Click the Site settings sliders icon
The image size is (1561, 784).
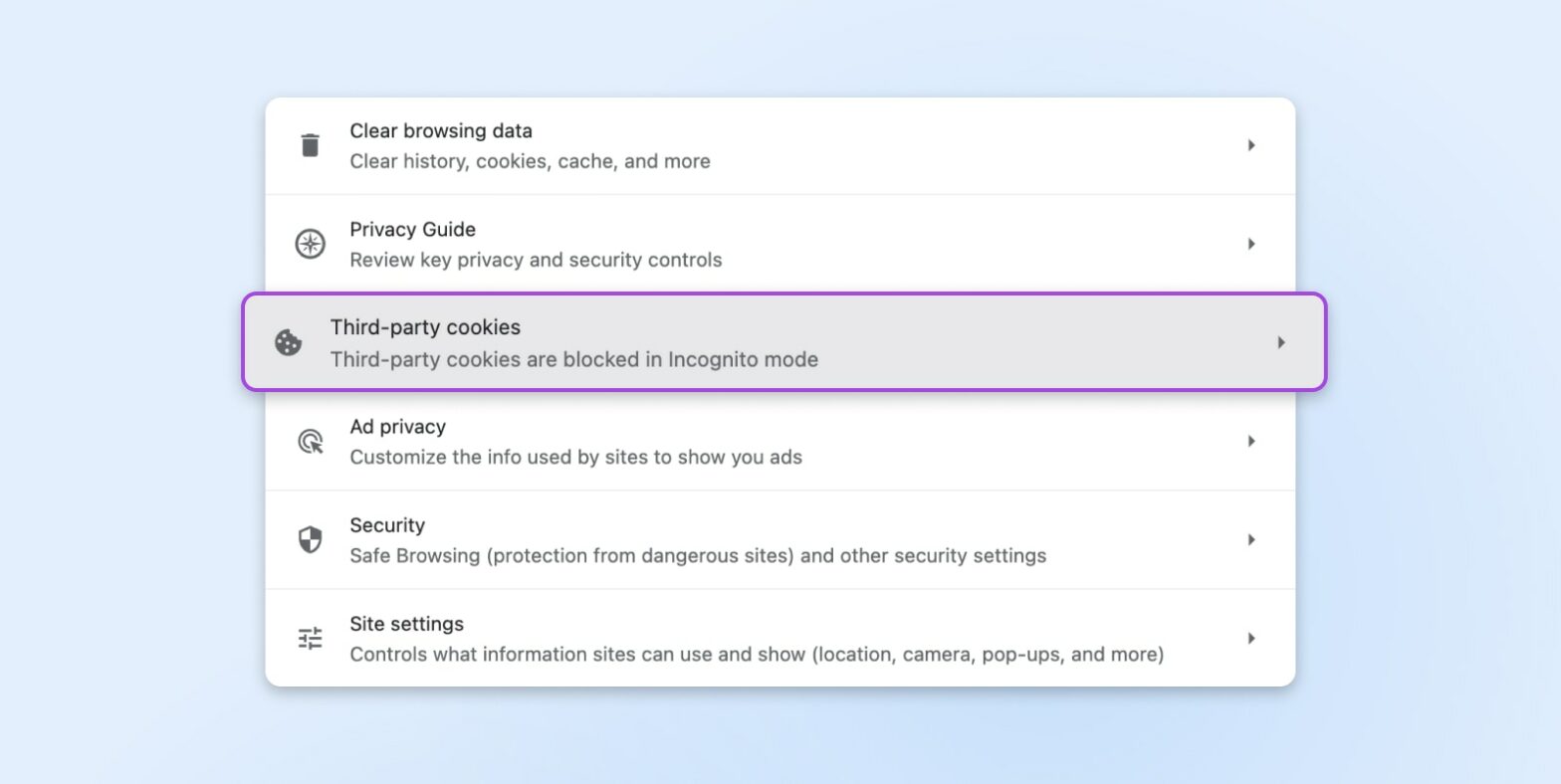(x=310, y=638)
